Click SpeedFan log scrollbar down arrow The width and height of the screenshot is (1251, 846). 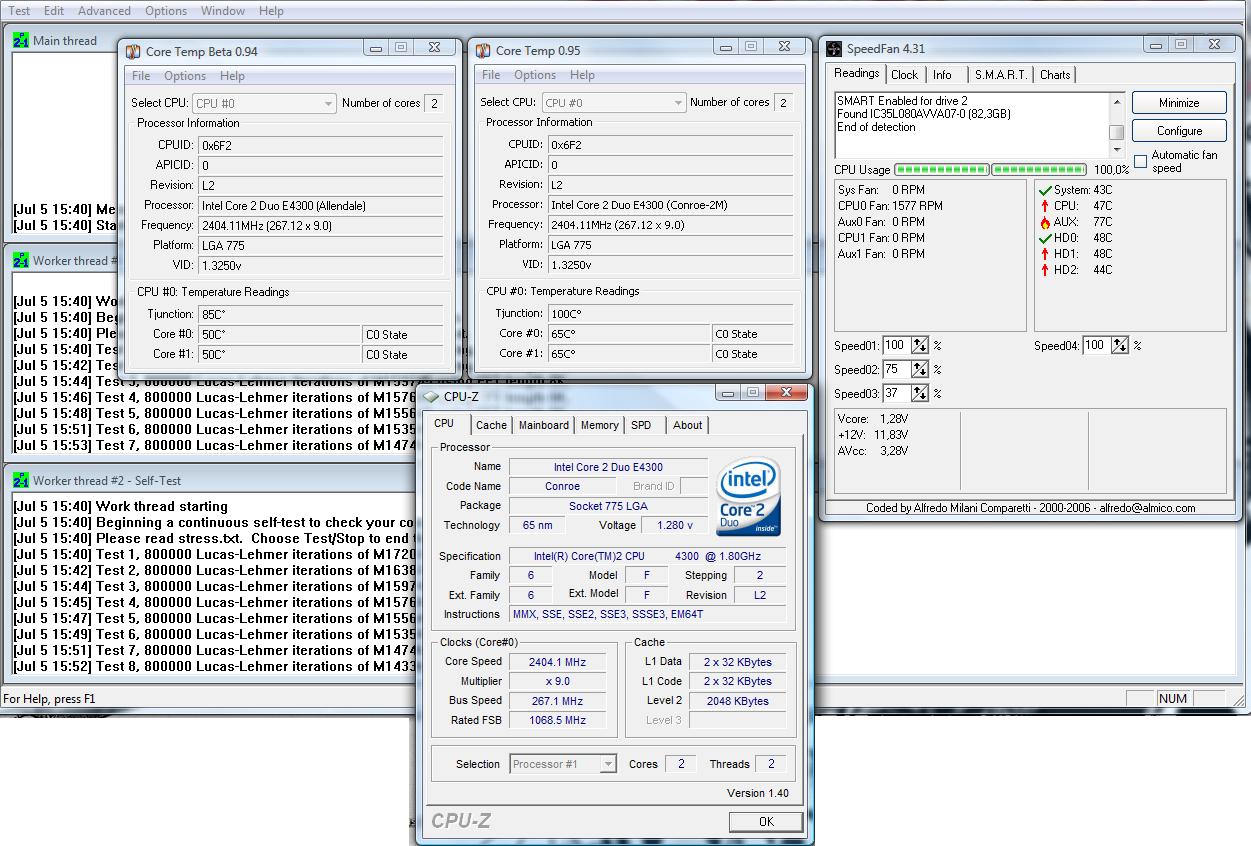pyautogui.click(x=1117, y=149)
